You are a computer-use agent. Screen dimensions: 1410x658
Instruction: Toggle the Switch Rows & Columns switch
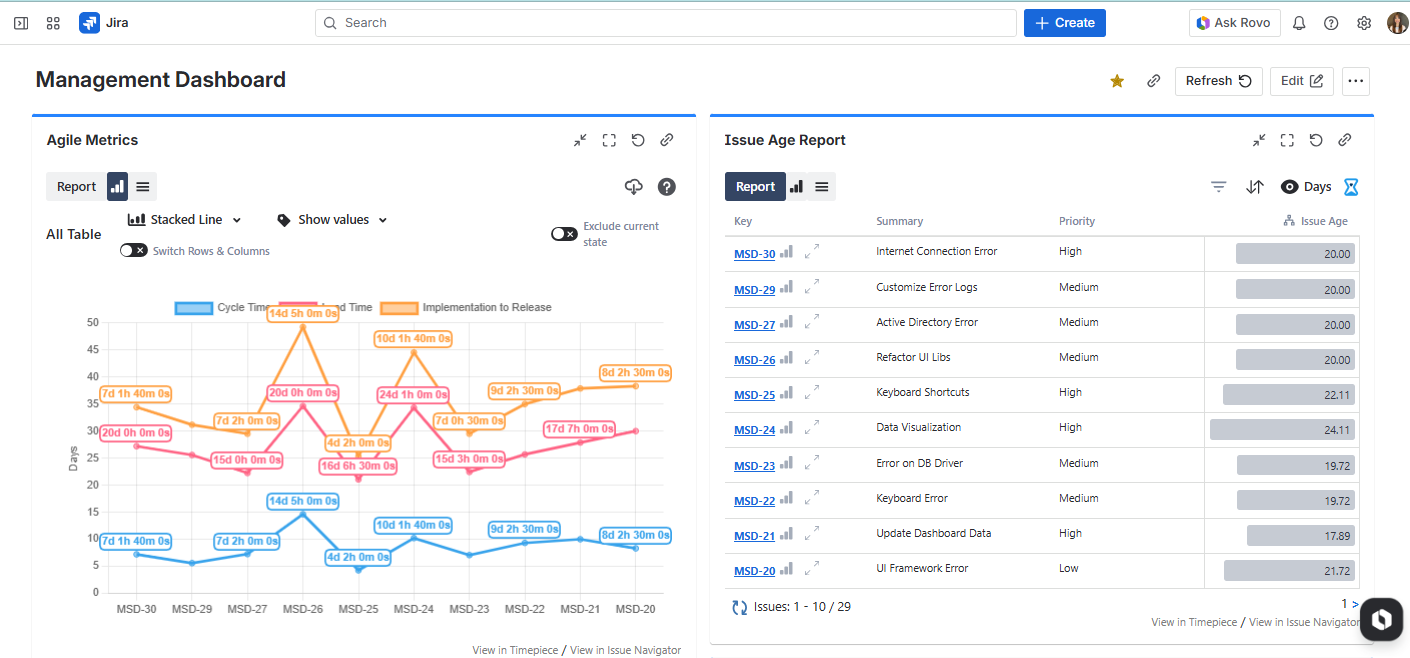tap(134, 251)
